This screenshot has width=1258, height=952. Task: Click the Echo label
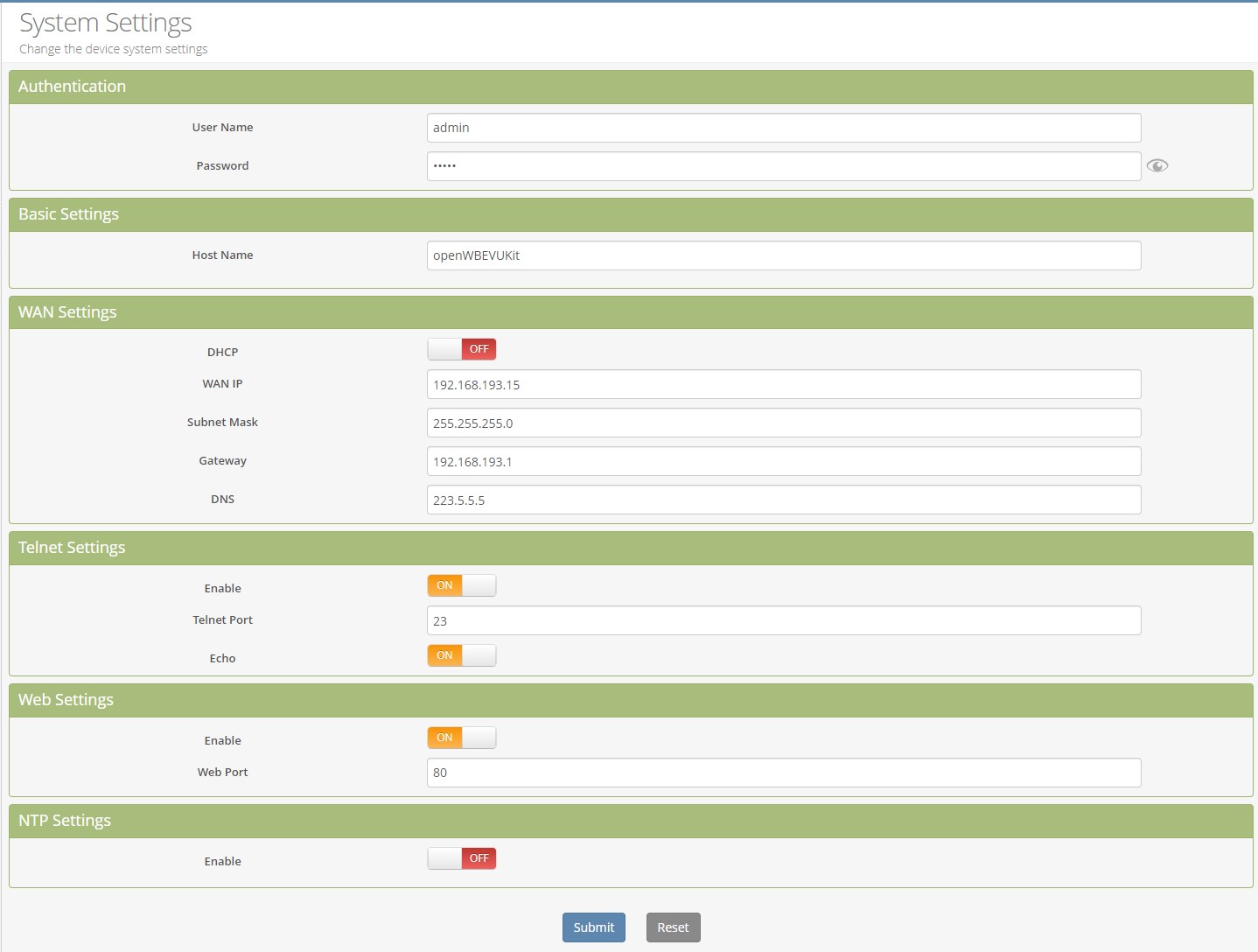222,659
